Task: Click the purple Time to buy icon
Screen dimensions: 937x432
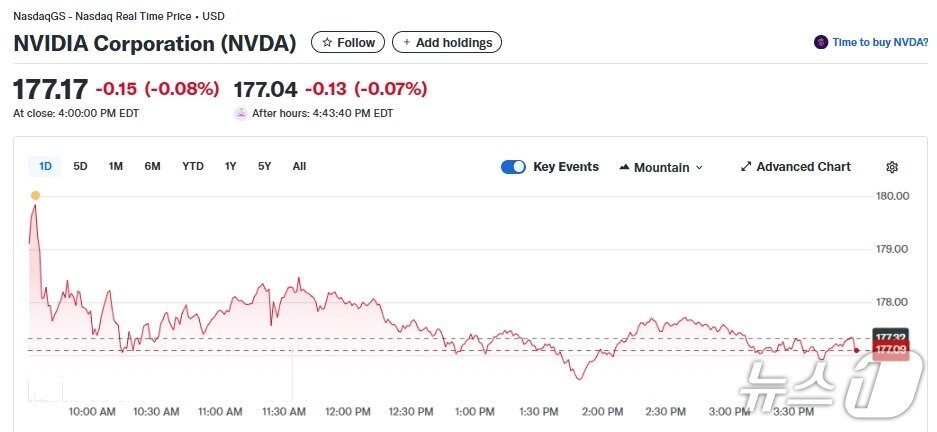Action: pos(821,42)
